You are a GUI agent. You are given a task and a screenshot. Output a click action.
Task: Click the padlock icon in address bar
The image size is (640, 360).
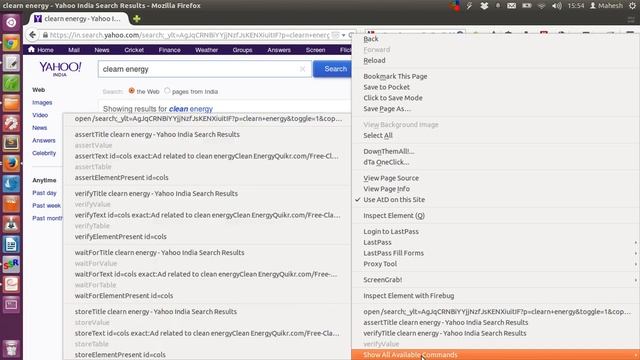point(45,36)
